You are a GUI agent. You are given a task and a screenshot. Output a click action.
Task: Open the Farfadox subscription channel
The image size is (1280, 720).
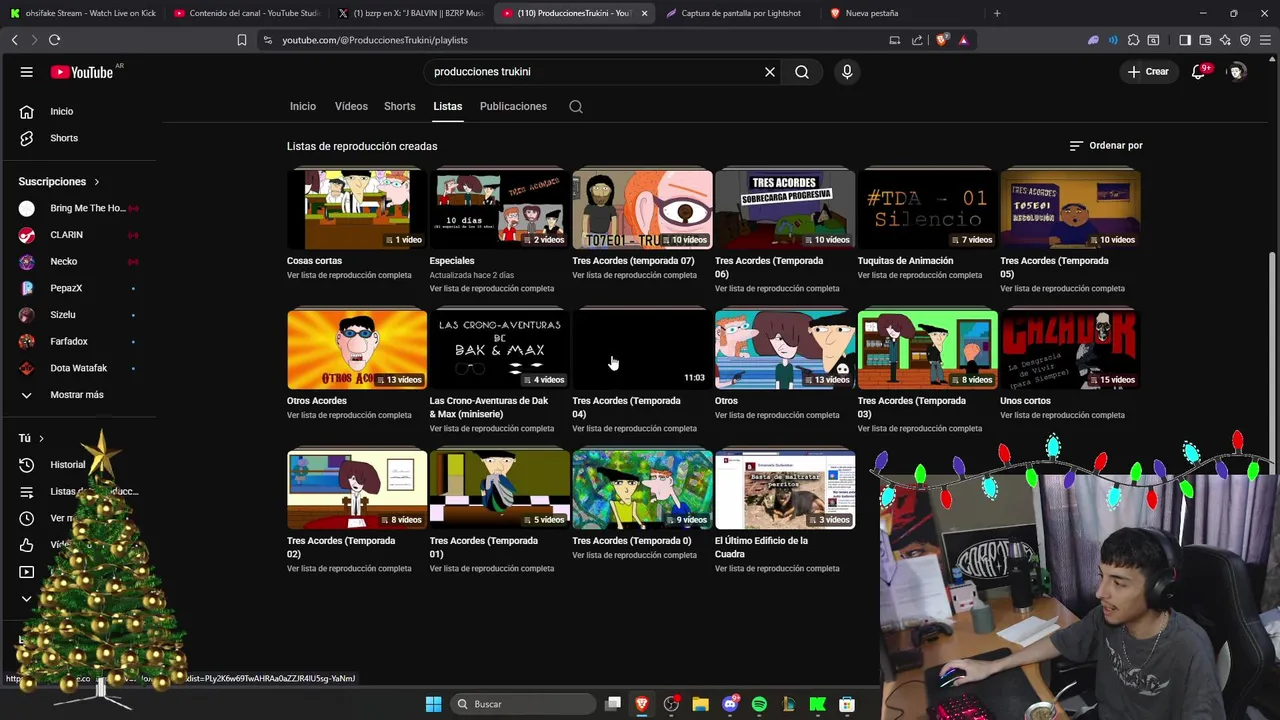[x=80, y=342]
